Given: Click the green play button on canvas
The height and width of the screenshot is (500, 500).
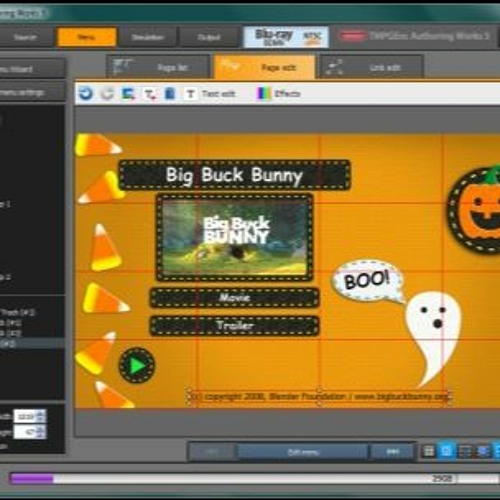Looking at the screenshot, I should tap(137, 366).
